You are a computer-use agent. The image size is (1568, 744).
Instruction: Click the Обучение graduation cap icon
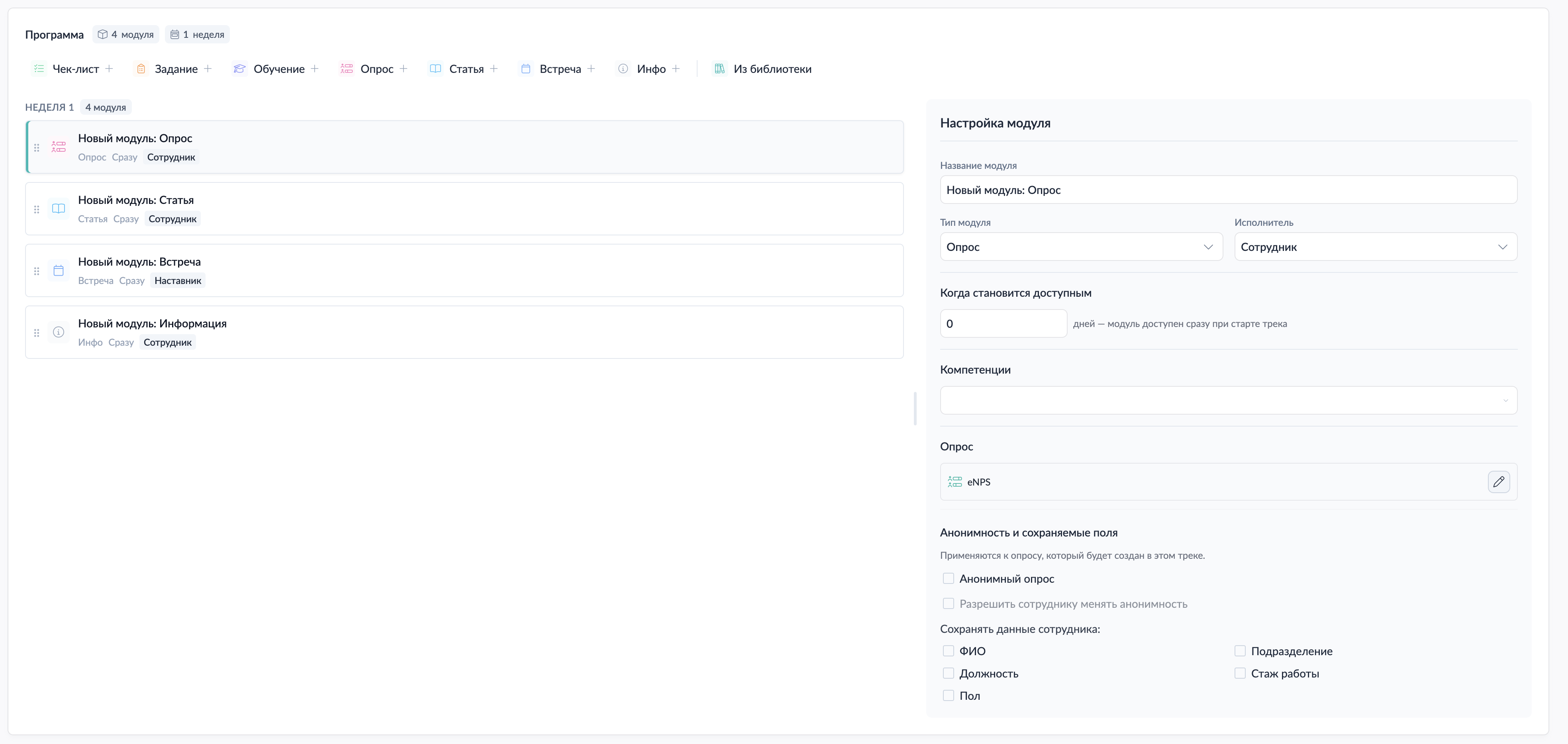pos(240,69)
